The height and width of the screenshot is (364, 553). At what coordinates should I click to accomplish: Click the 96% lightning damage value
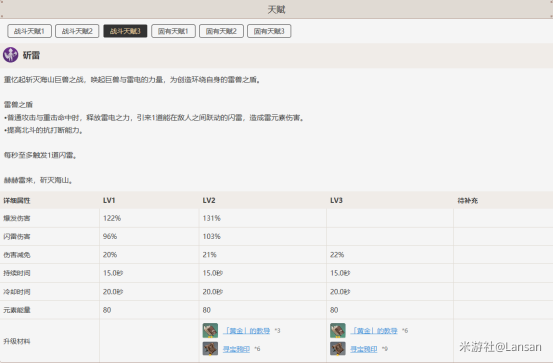click(110, 236)
